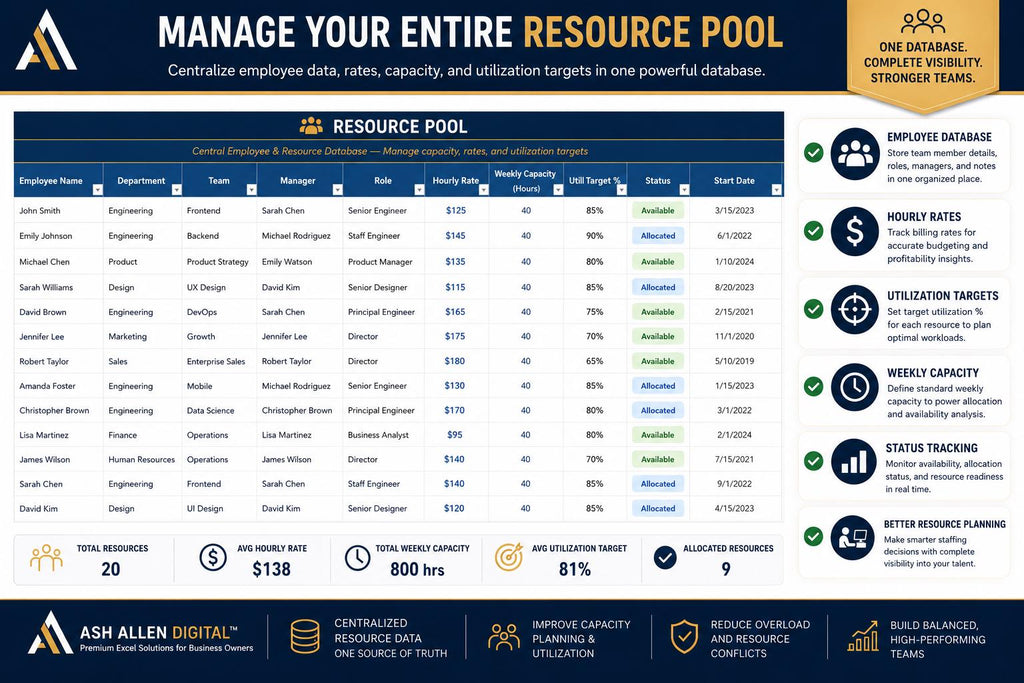The height and width of the screenshot is (683, 1024).
Task: Select the 65% utilization target cell
Action: click(594, 361)
